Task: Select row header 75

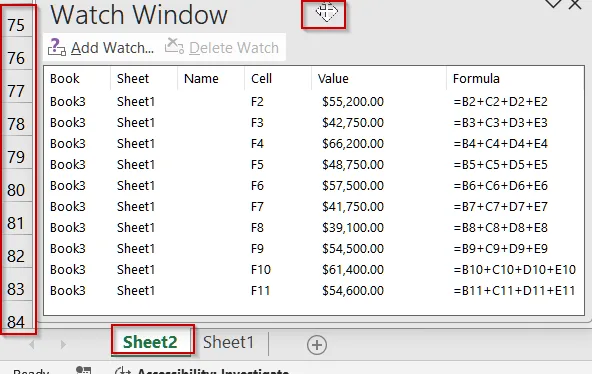Action: [x=16, y=25]
